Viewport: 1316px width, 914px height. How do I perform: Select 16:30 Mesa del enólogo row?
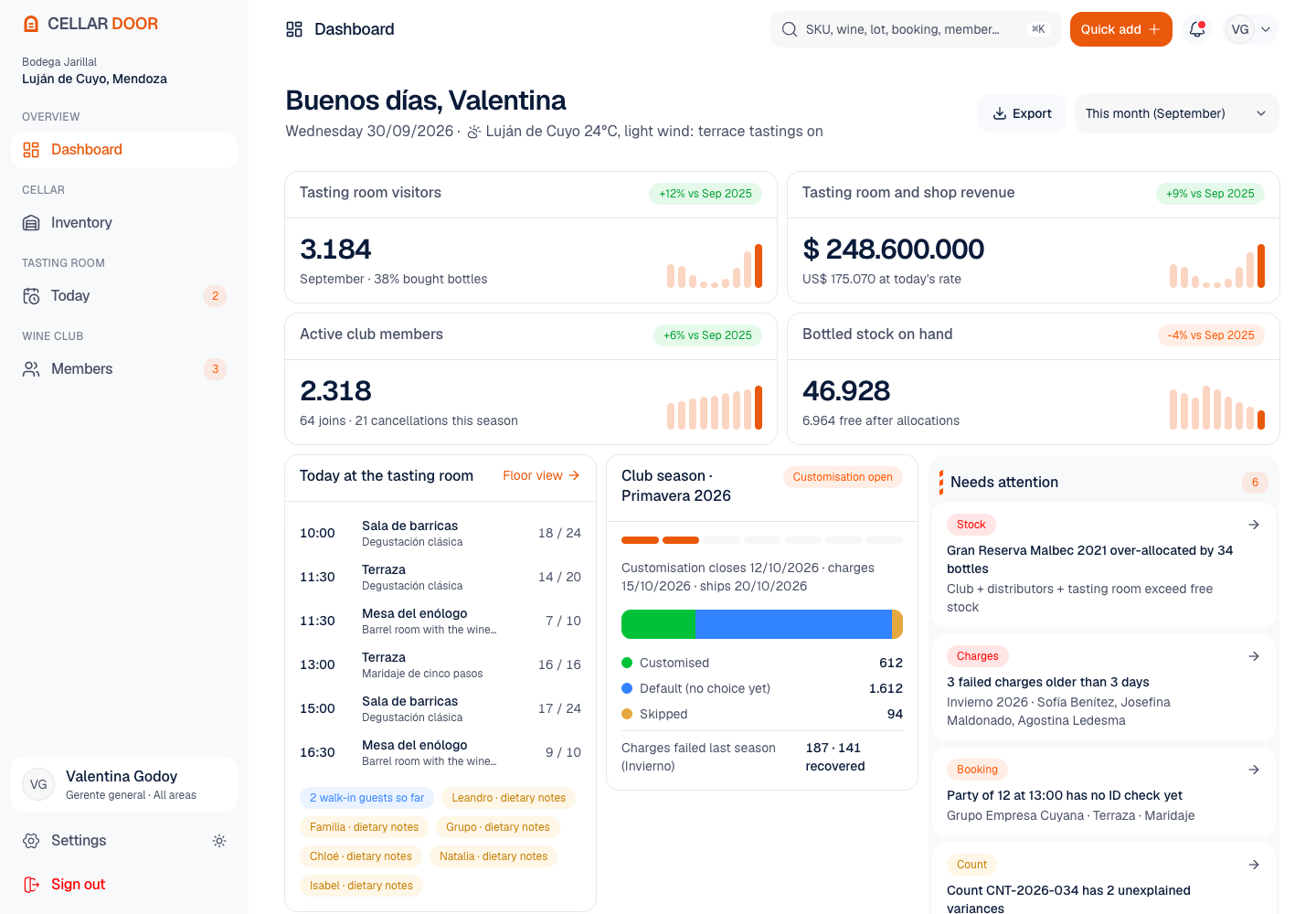tap(440, 752)
